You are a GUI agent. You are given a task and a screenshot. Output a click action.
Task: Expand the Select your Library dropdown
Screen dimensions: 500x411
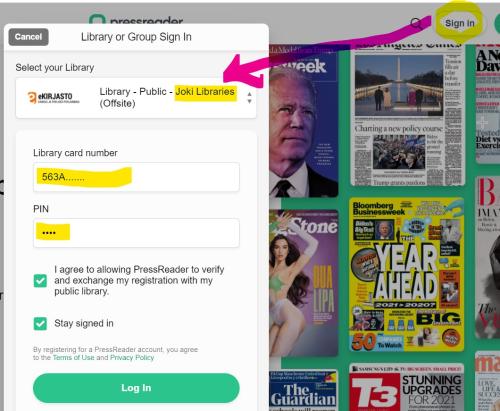[x=136, y=98]
